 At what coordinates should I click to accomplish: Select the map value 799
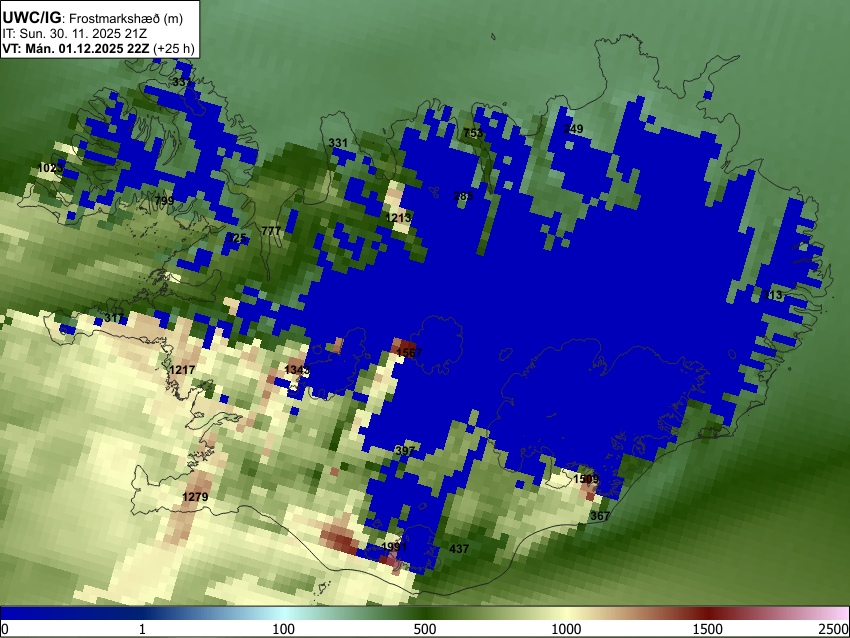(164, 201)
